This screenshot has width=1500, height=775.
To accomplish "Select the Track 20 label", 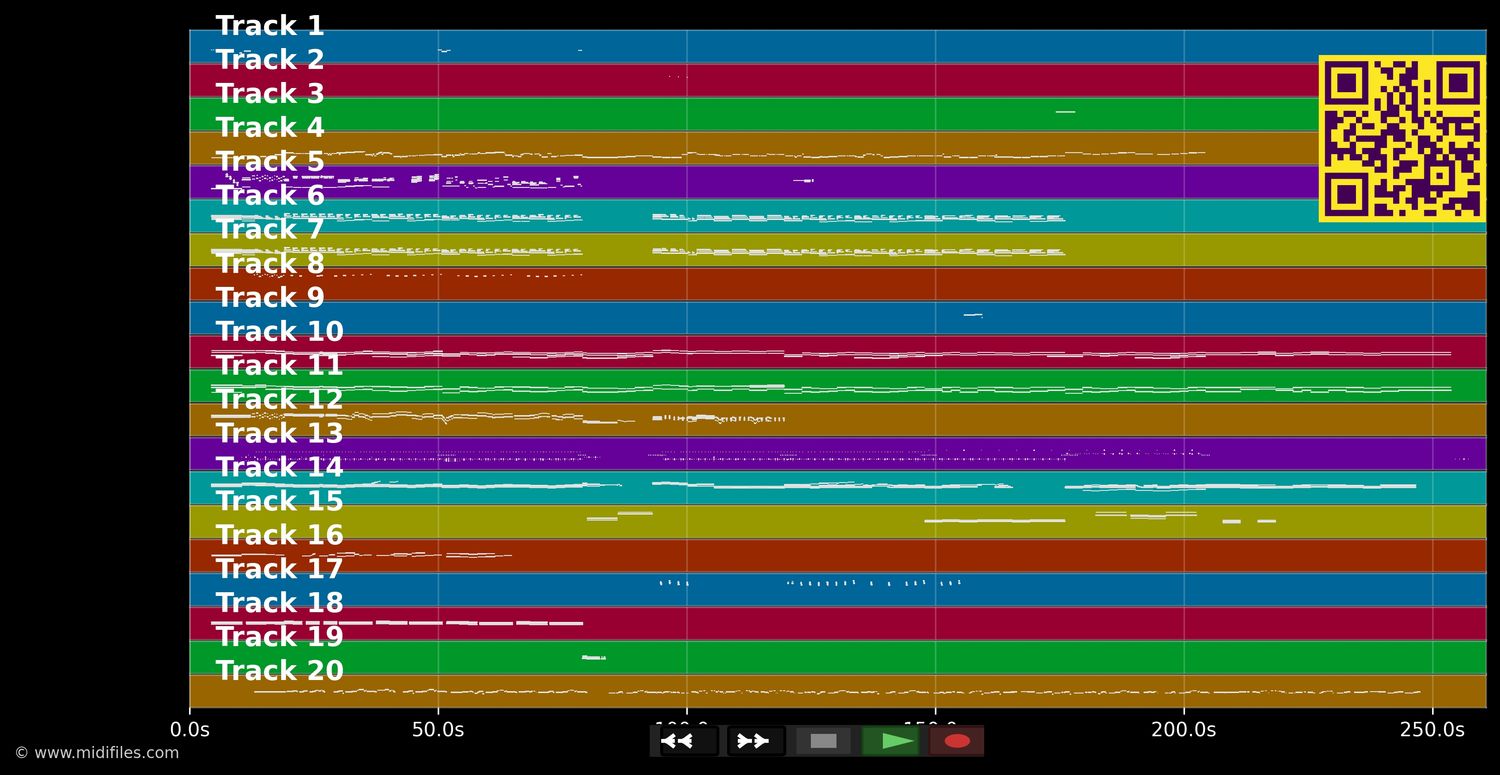I will pos(278,670).
